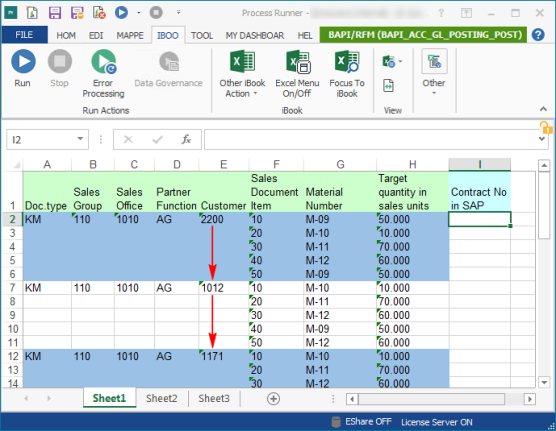Click the new document icon in quick access toolbar
This screenshot has width=556, height=431.
point(32,13)
